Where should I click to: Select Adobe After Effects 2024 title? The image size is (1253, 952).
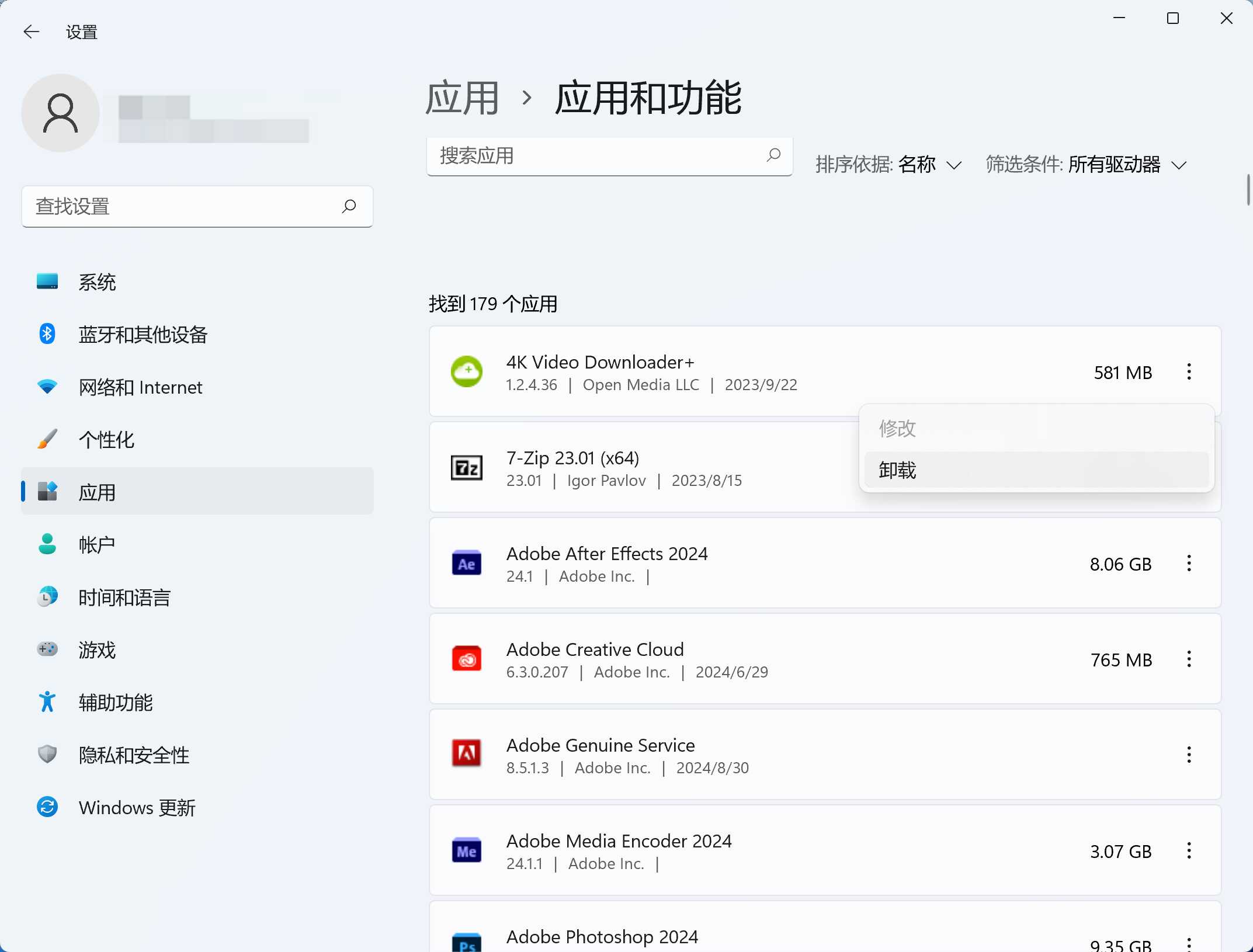[607, 554]
